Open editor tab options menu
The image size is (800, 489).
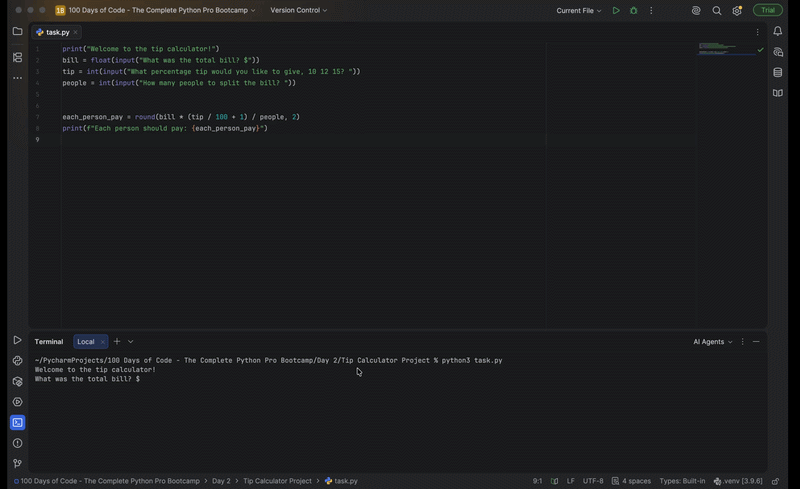757,32
